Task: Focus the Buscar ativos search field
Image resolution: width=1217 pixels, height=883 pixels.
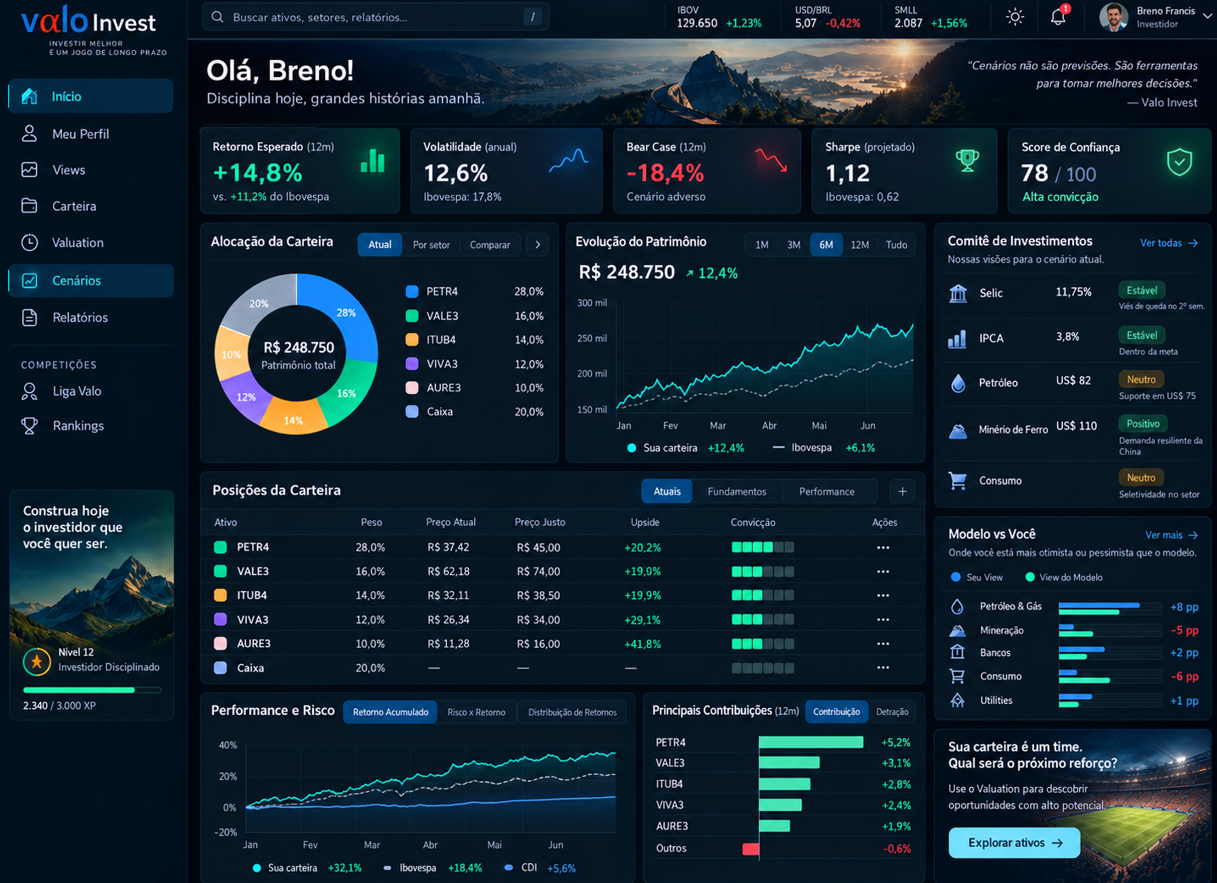Action: point(376,17)
